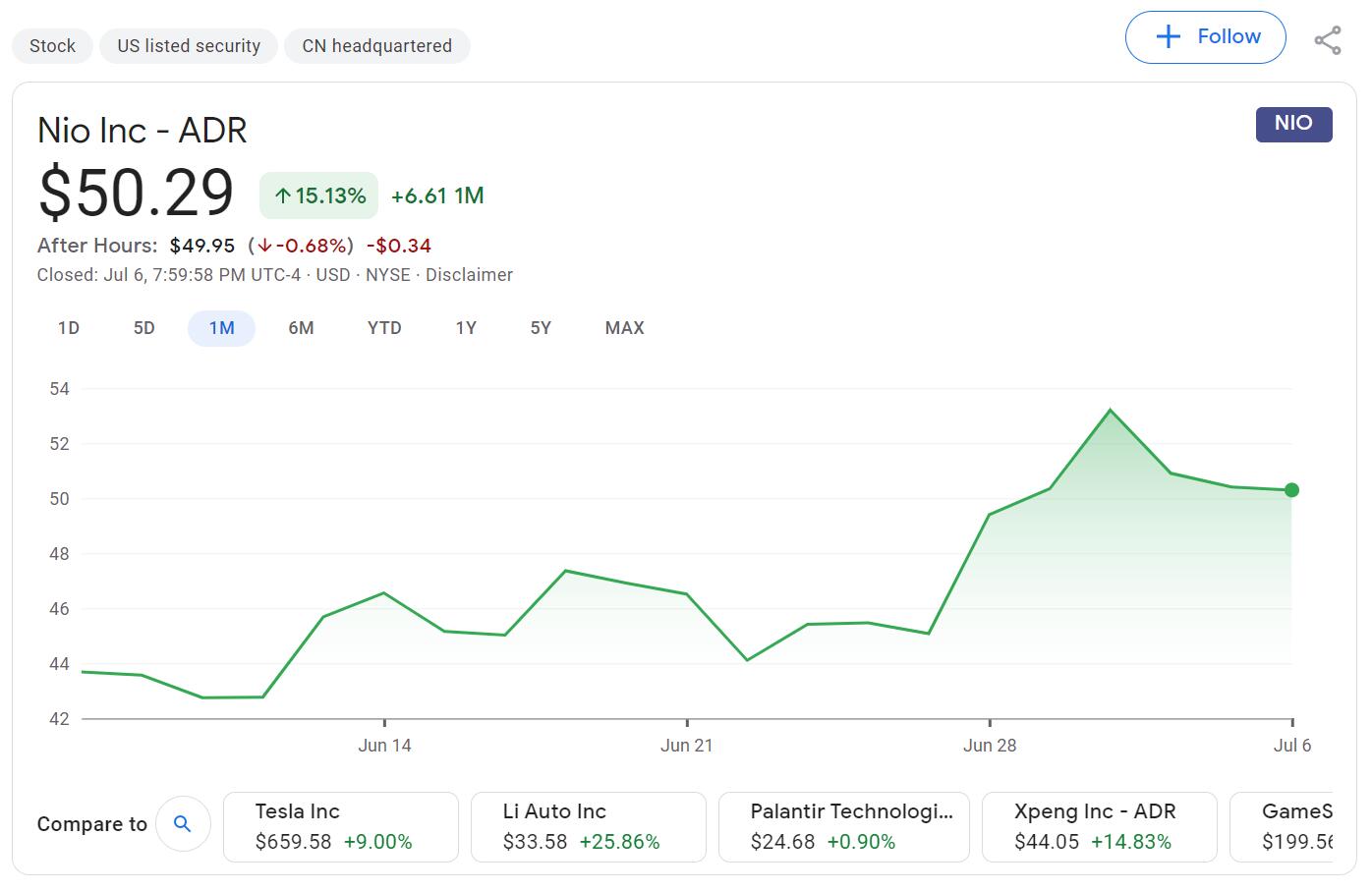
Task: Open the YTD chart tab
Action: (383, 327)
